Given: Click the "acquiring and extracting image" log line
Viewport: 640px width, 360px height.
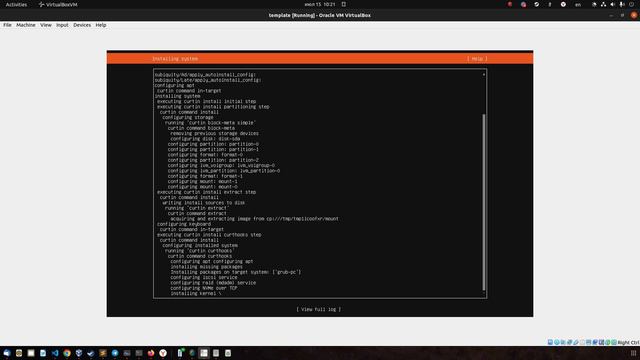Looking at the screenshot, I should pyautogui.click(x=254, y=218).
